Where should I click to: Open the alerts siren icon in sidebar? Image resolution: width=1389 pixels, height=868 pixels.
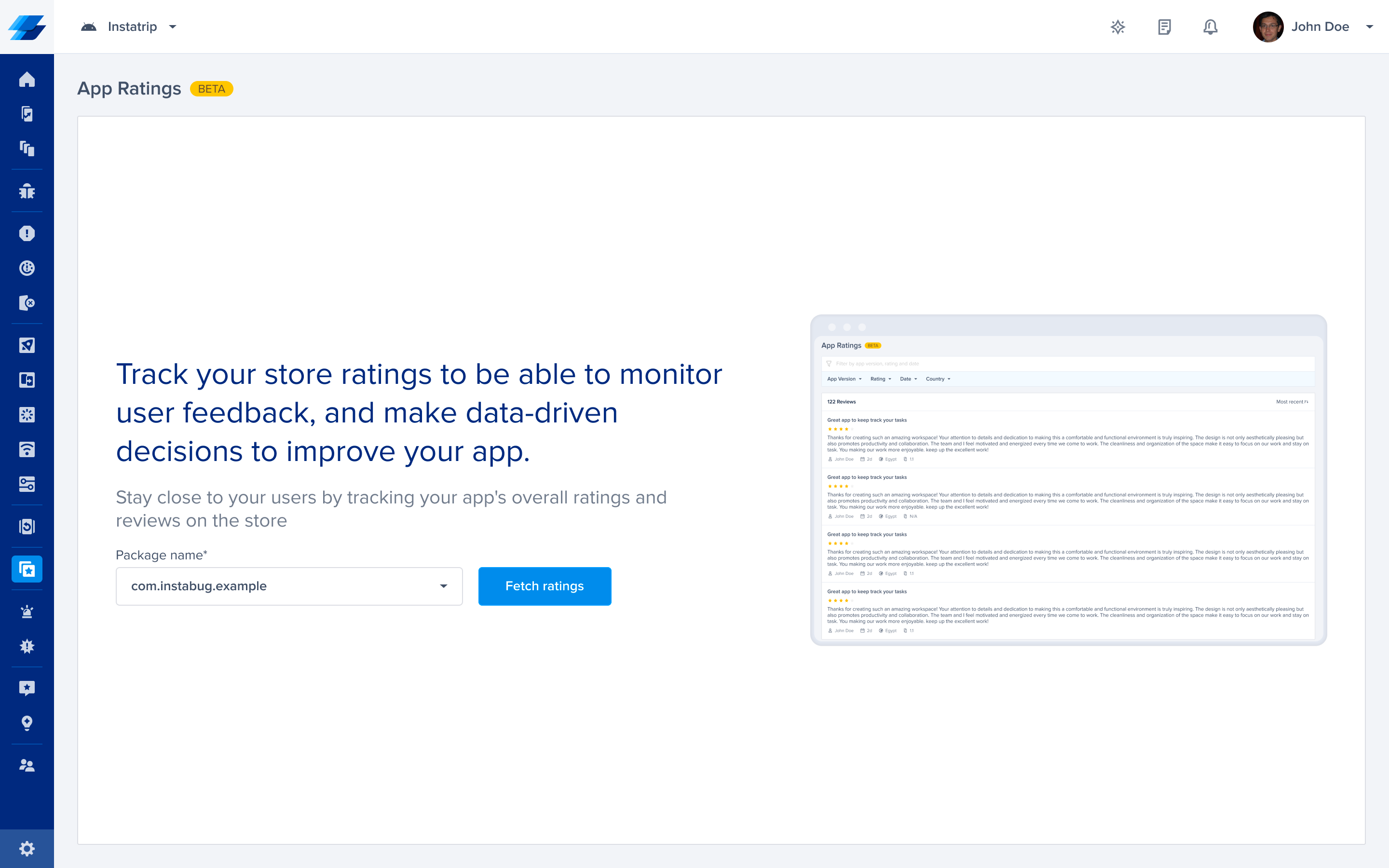click(x=27, y=611)
